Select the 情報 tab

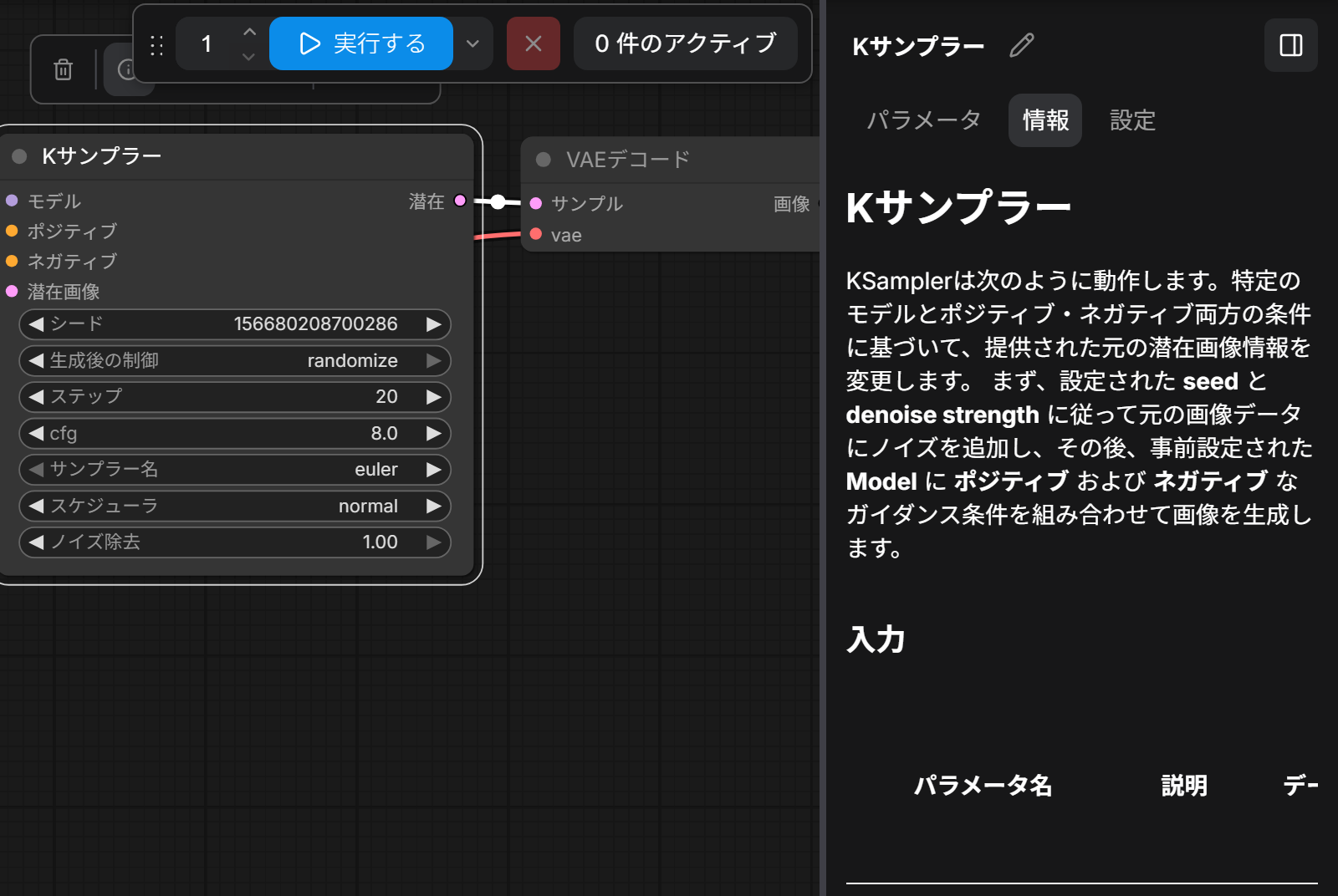point(1045,120)
